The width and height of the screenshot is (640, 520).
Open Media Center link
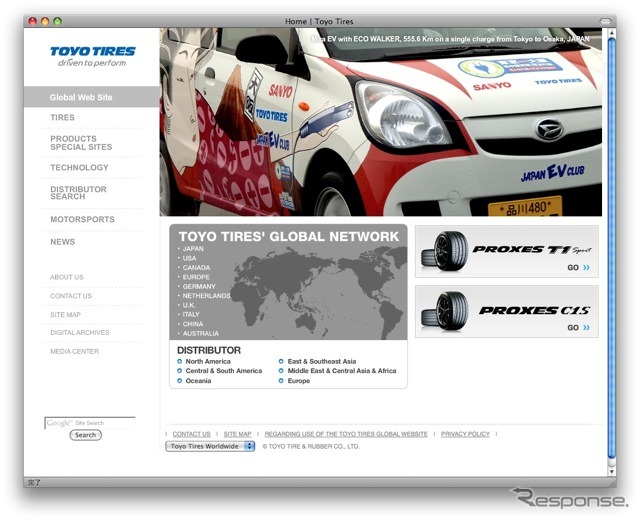point(74,351)
